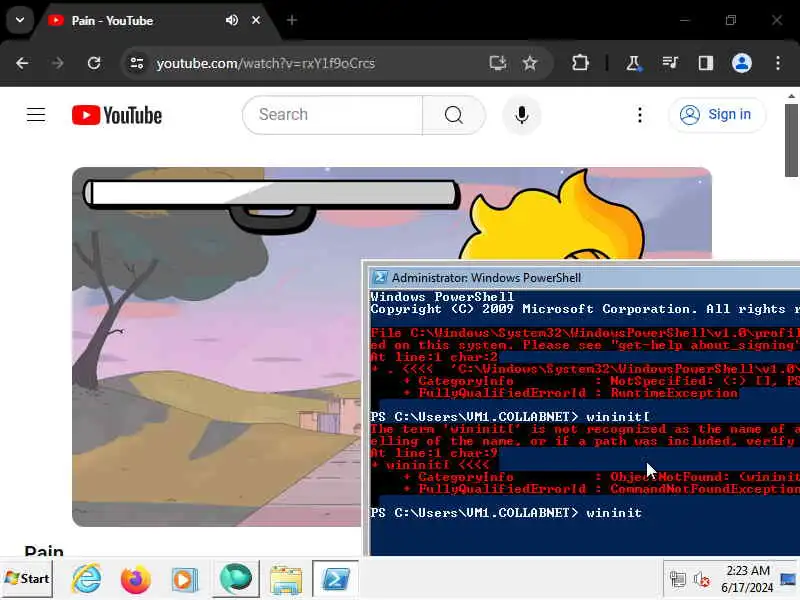800x600 pixels.
Task: Click the 'wininit' command prompt line
Action: pyautogui.click(x=506, y=513)
